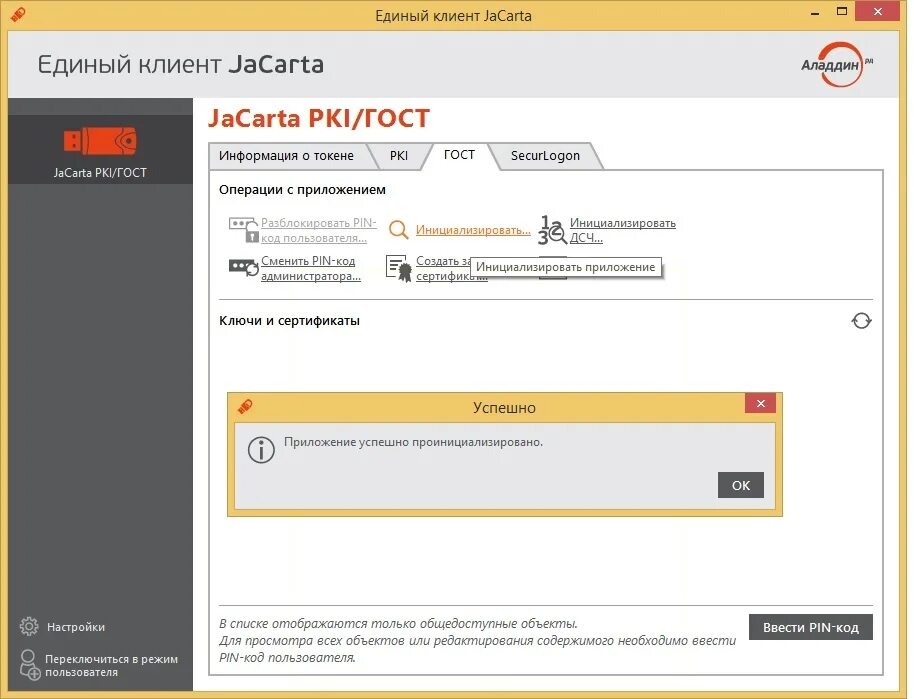Click the JaCarta app icon in the main title bar
914x699 pixels.
point(18,14)
